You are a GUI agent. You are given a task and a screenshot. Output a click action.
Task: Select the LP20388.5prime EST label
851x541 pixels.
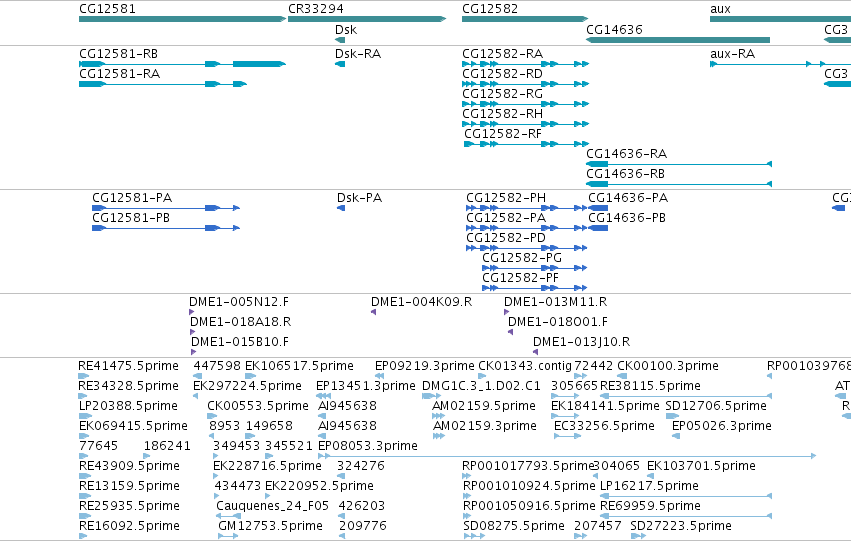(128, 406)
